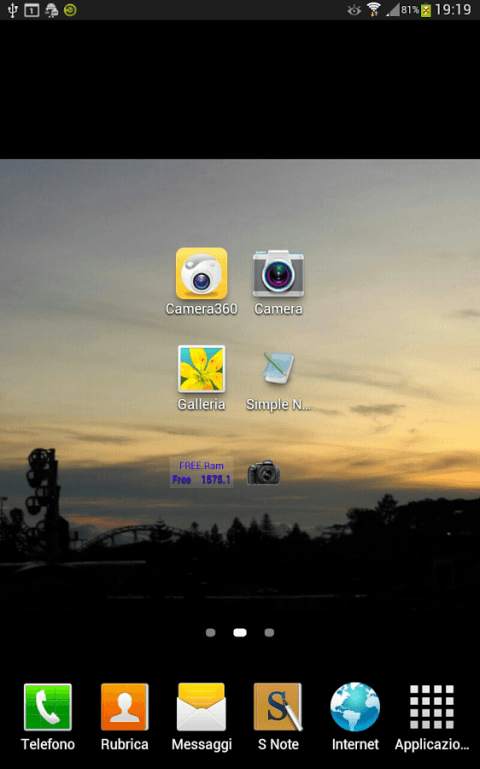Tap the FREE Ram widget

[x=202, y=472]
